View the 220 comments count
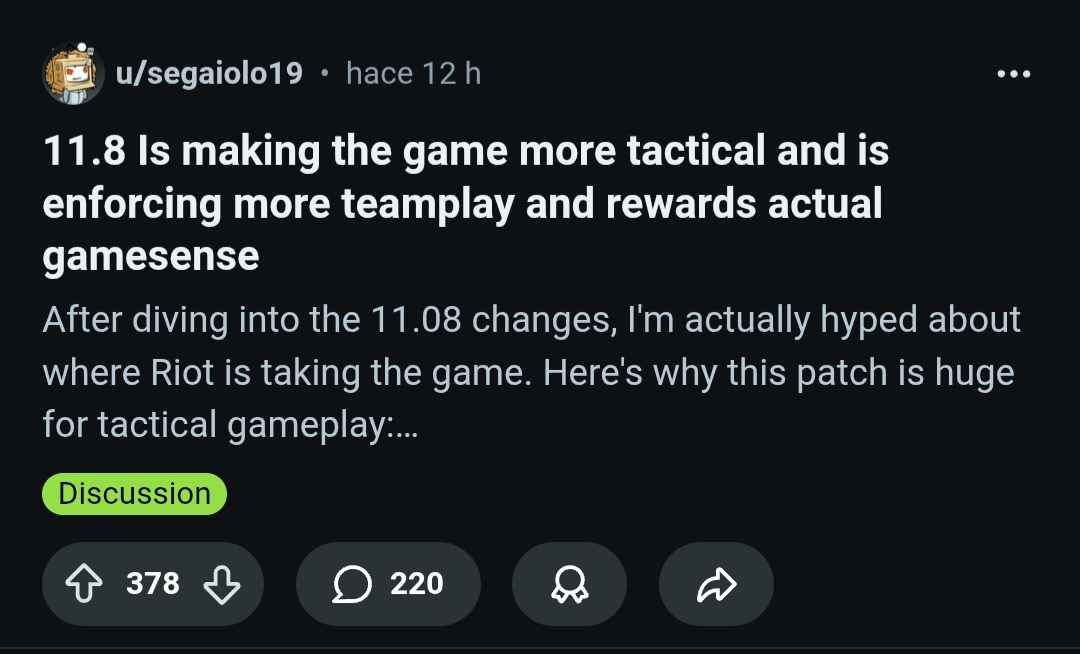1080x654 pixels. pos(416,584)
